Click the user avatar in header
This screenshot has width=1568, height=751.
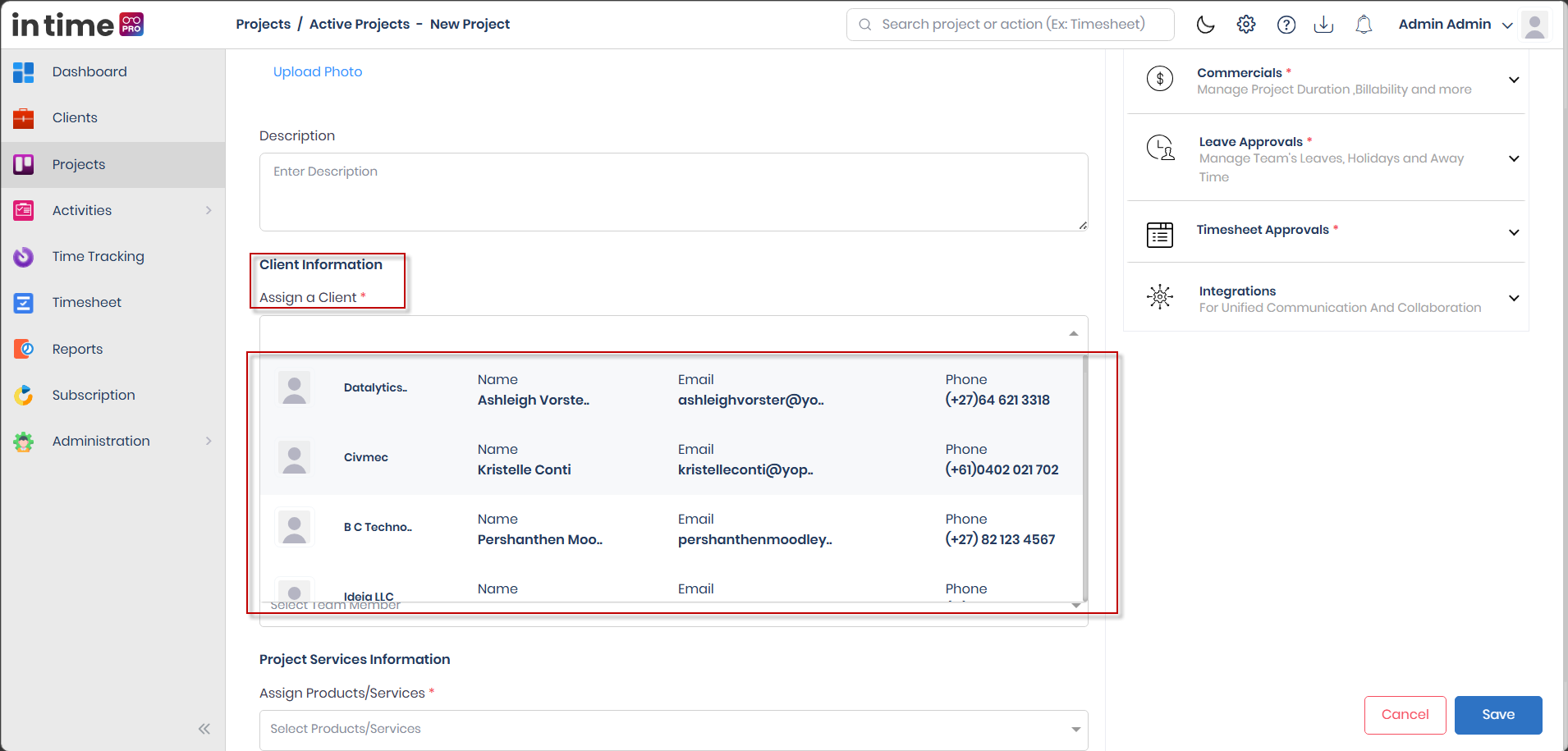click(1534, 25)
